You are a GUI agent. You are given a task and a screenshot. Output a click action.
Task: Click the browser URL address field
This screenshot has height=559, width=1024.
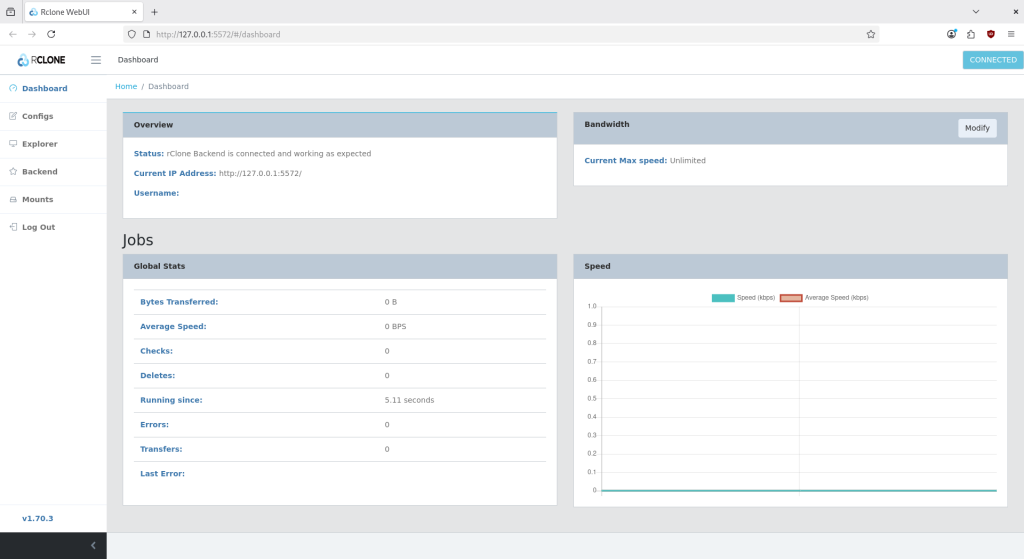(500, 34)
